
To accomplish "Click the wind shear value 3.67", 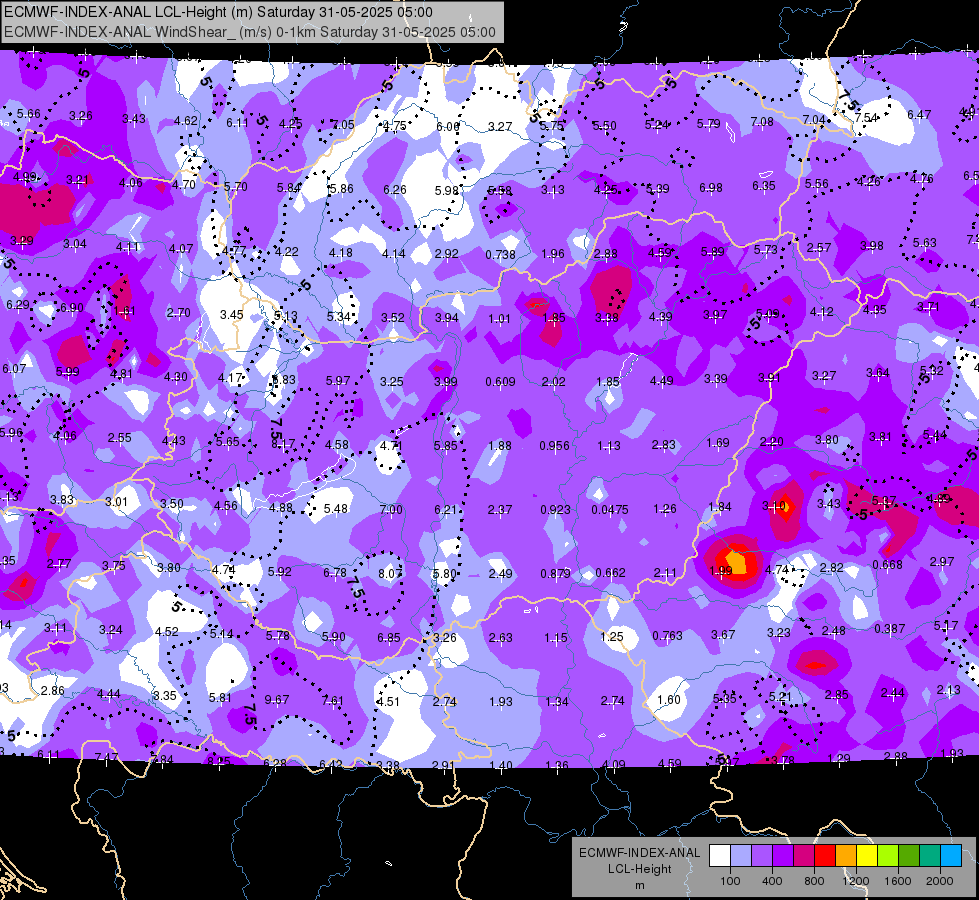I will pos(723,635).
